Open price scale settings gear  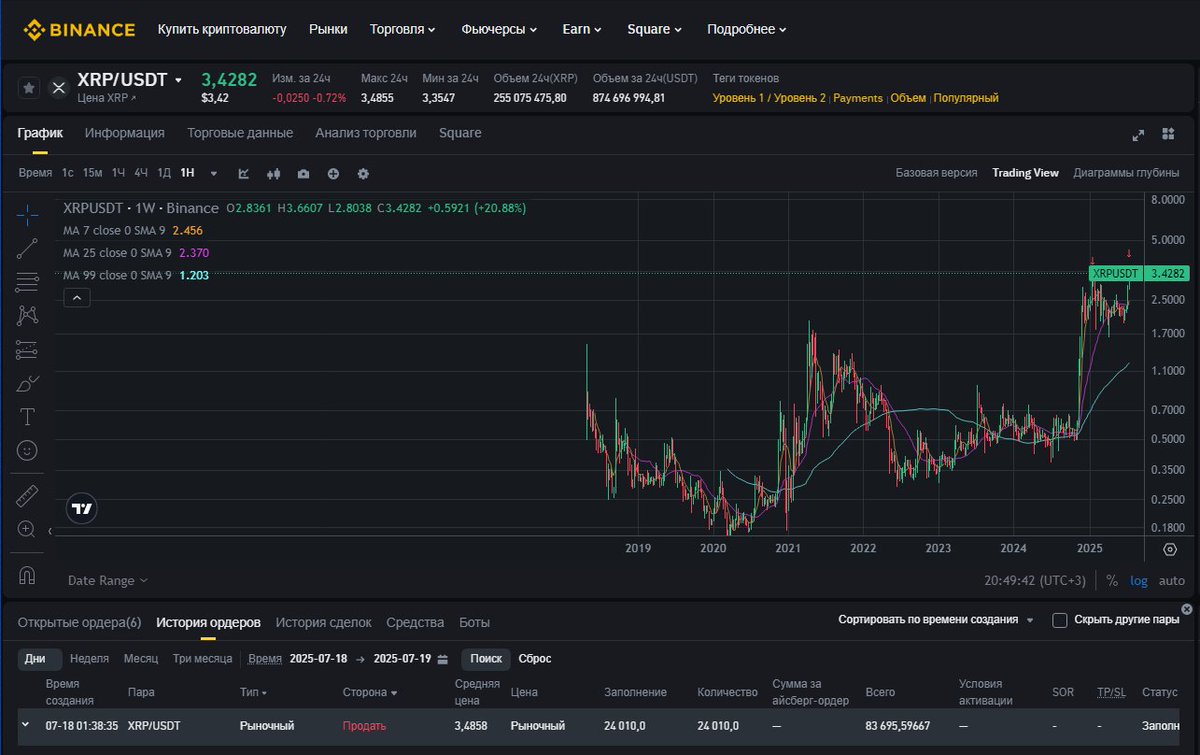(1170, 549)
